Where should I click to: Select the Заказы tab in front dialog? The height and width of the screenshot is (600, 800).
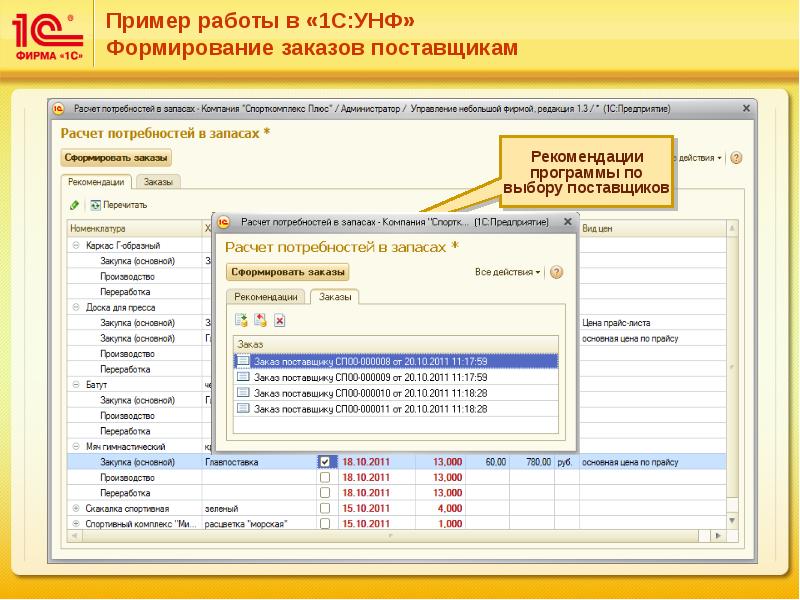[335, 296]
